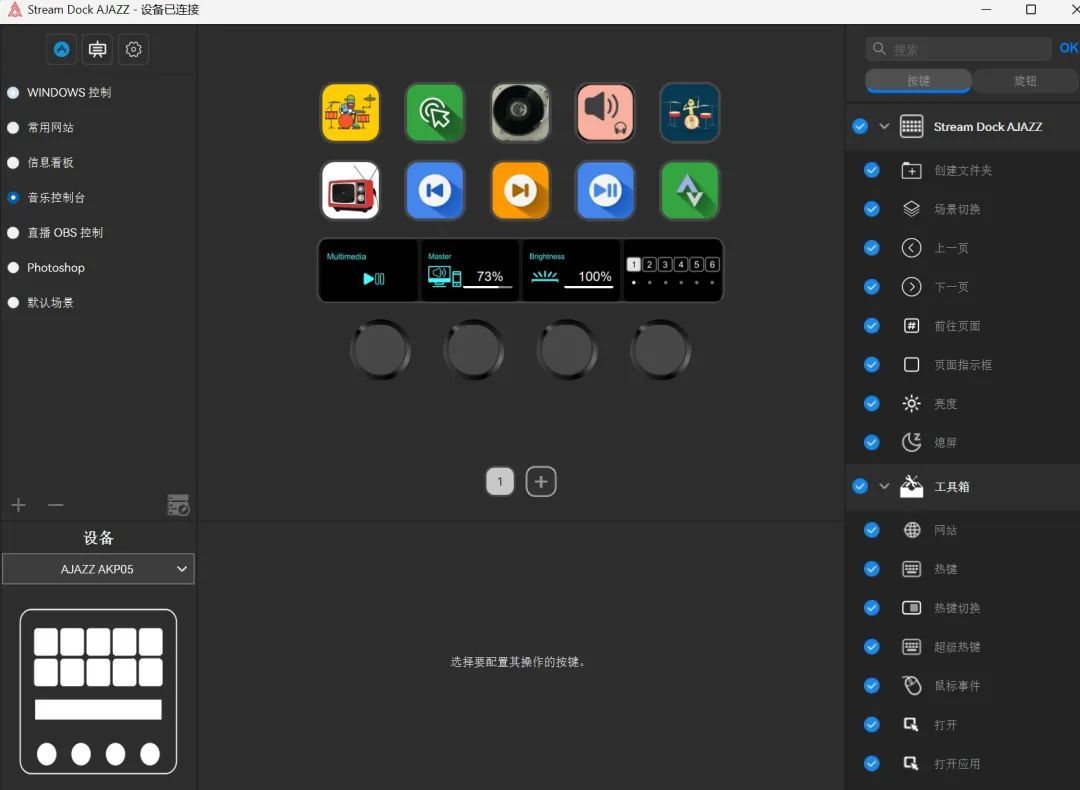Open the store icon in top-left toolbar
1080x790 pixels.
click(62, 49)
